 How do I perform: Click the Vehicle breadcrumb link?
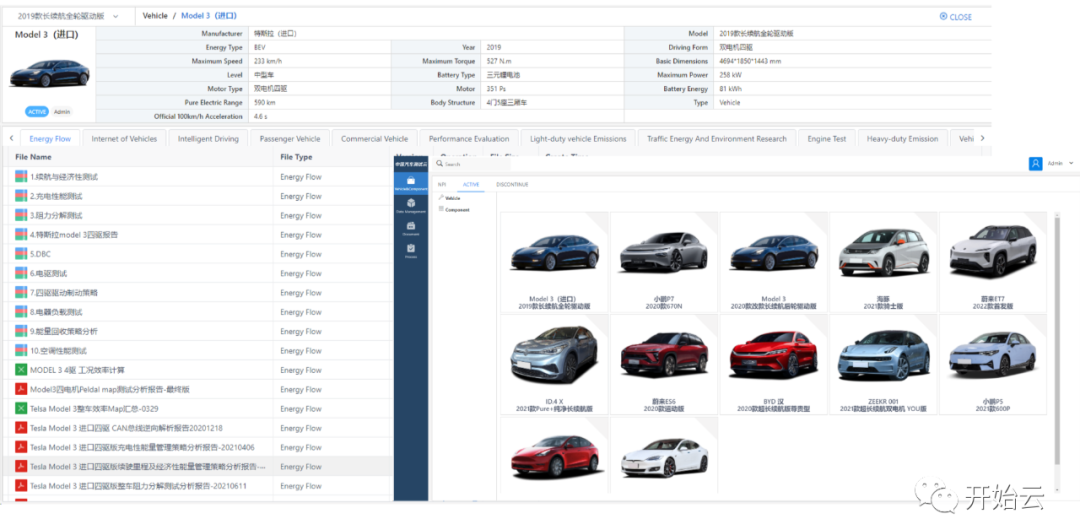[155, 16]
